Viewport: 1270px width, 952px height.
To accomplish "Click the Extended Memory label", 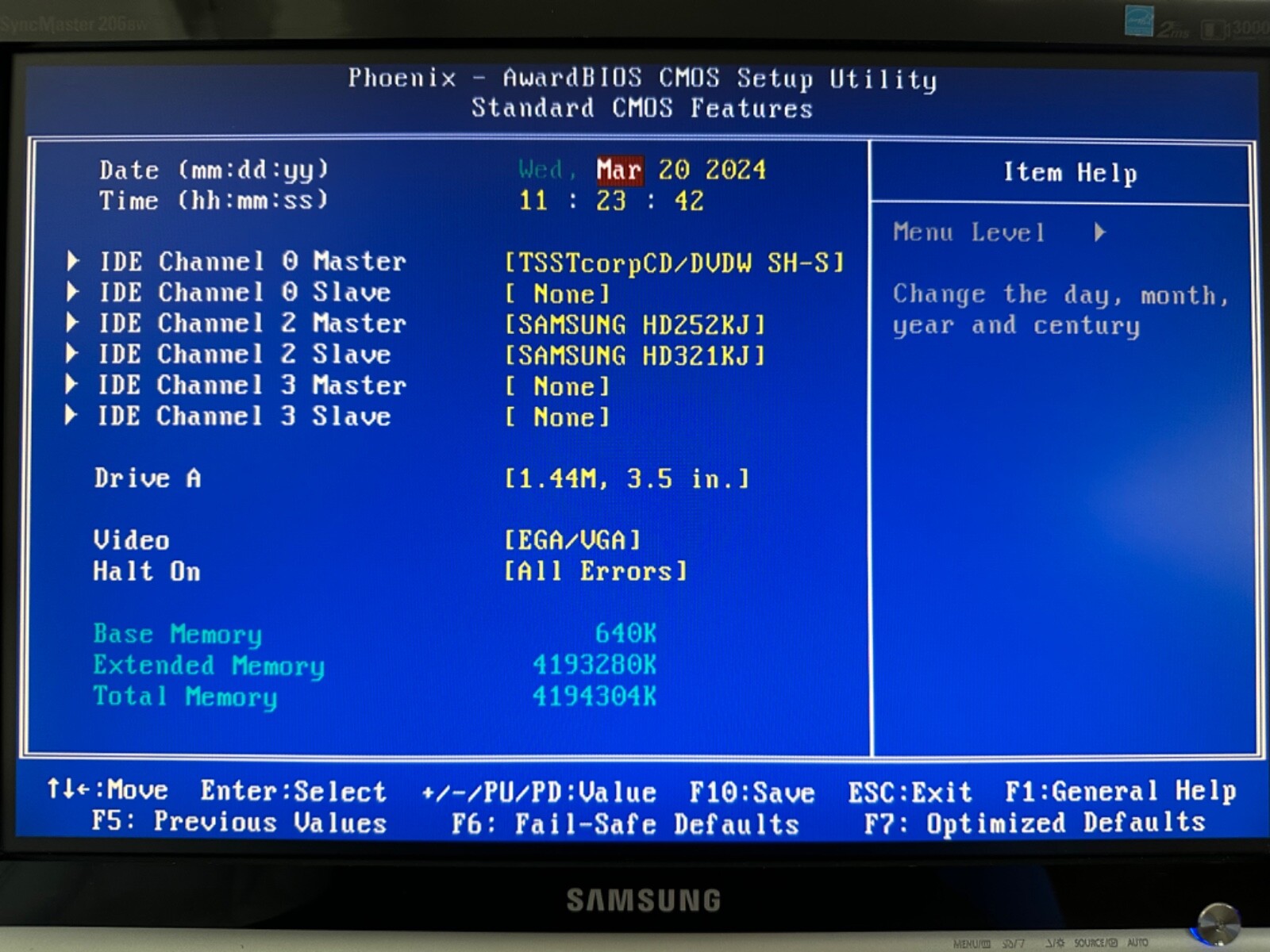I will (x=209, y=666).
